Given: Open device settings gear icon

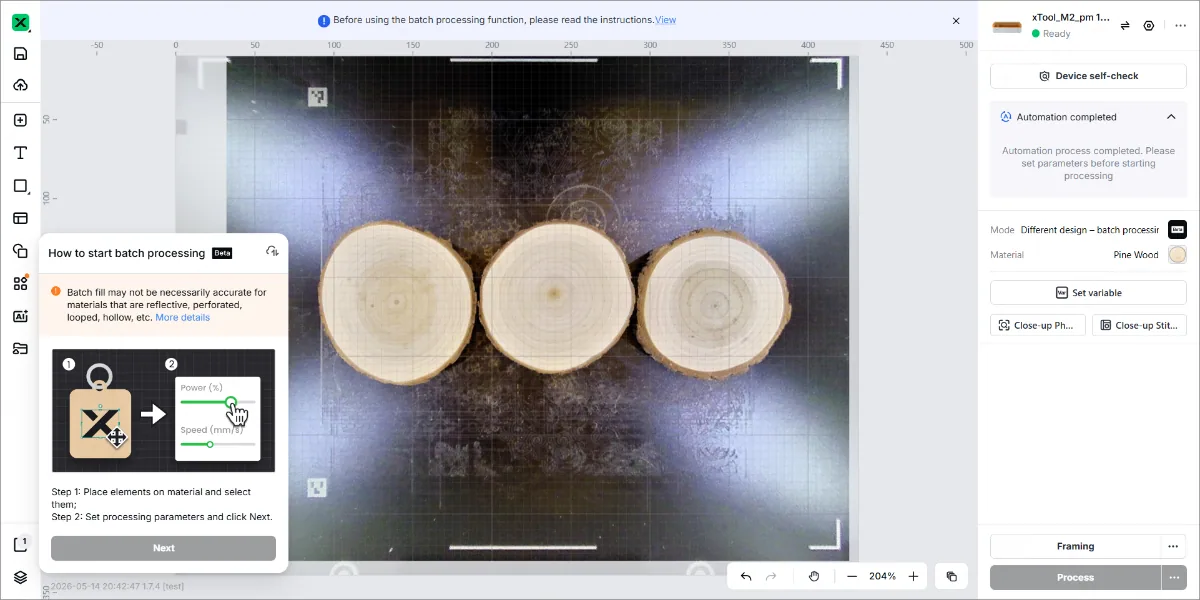Looking at the screenshot, I should [1149, 26].
